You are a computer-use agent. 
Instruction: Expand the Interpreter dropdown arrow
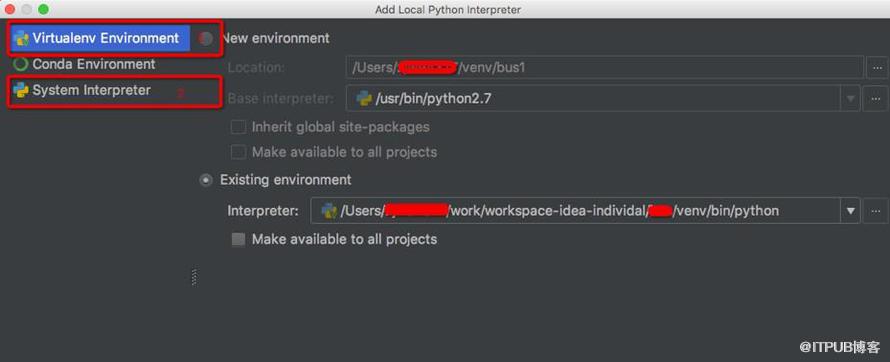point(850,211)
